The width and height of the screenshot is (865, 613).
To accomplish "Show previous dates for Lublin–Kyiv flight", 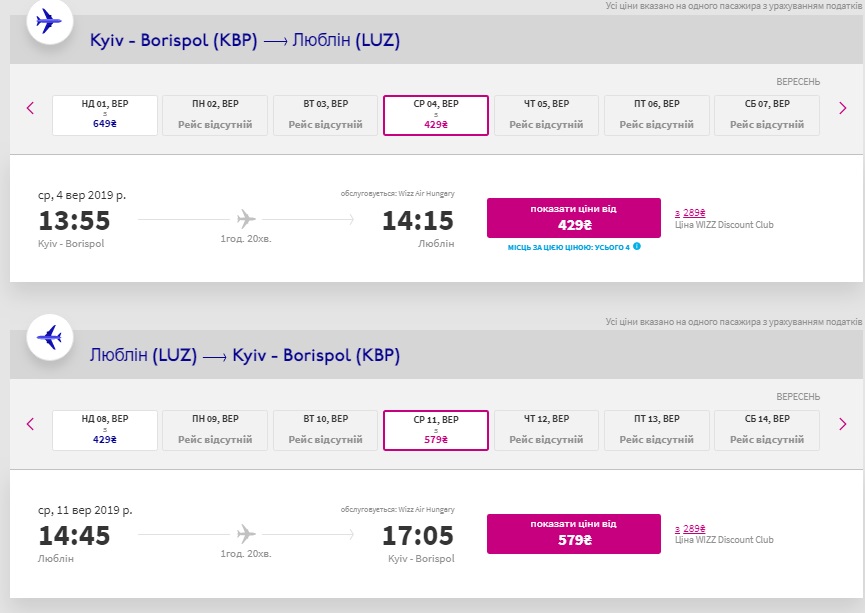I will coord(30,424).
